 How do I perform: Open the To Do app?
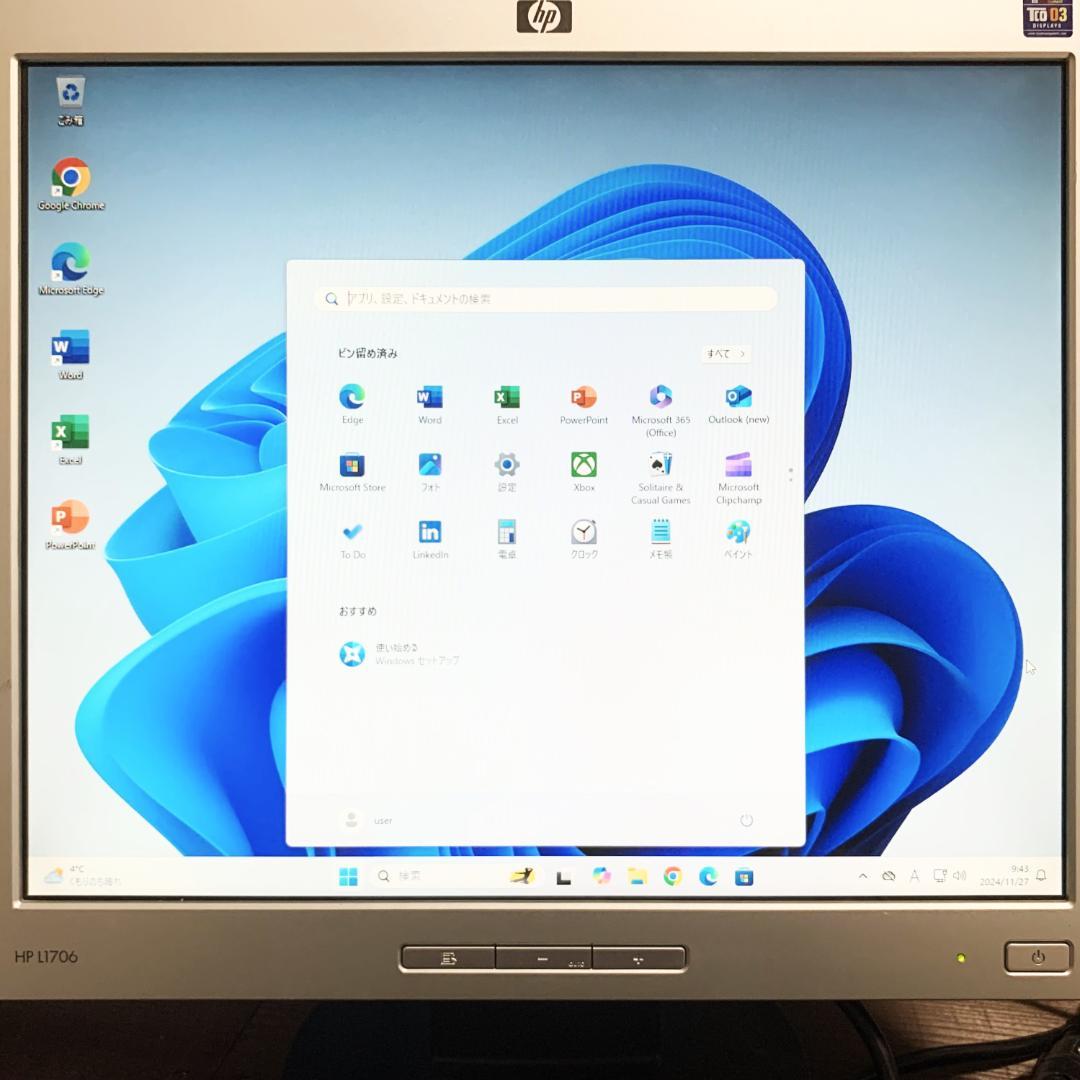pyautogui.click(x=352, y=539)
